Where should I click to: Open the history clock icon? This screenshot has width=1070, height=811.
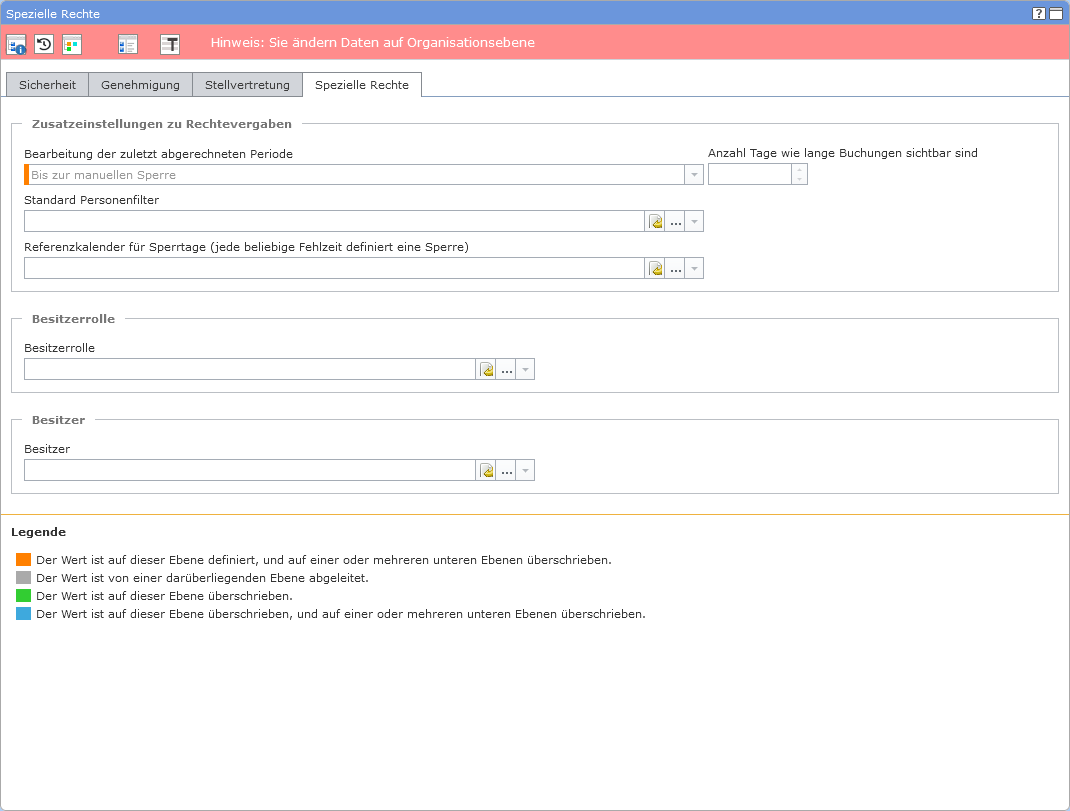click(44, 44)
